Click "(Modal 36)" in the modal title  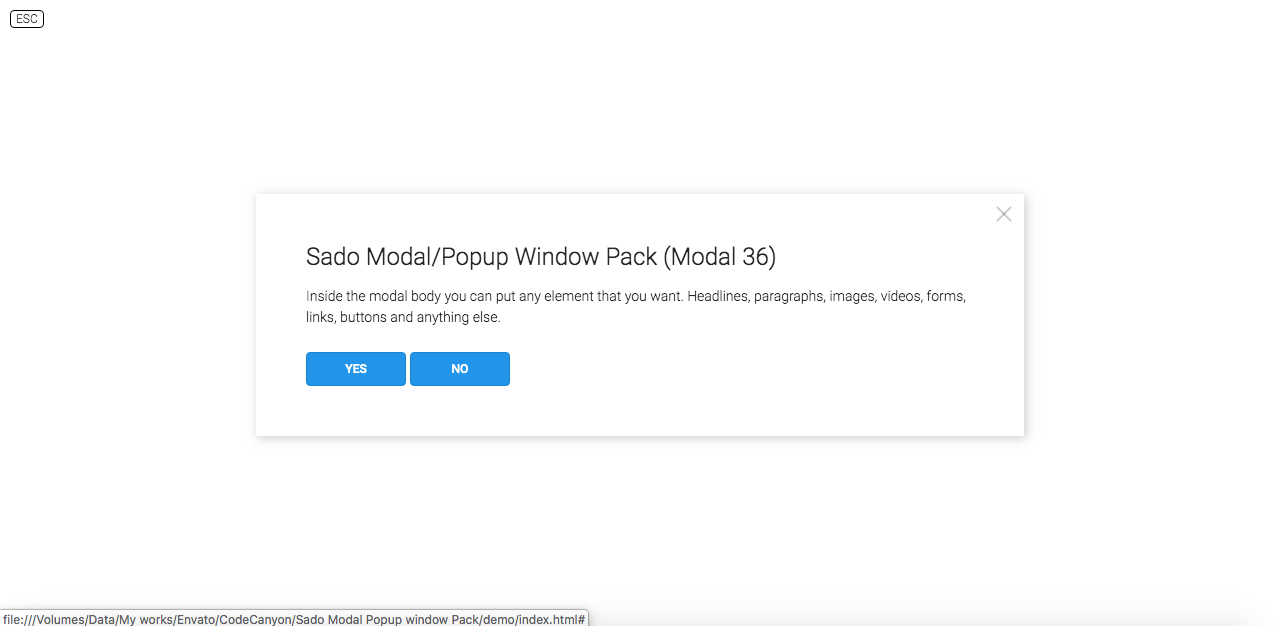pyautogui.click(x=720, y=257)
